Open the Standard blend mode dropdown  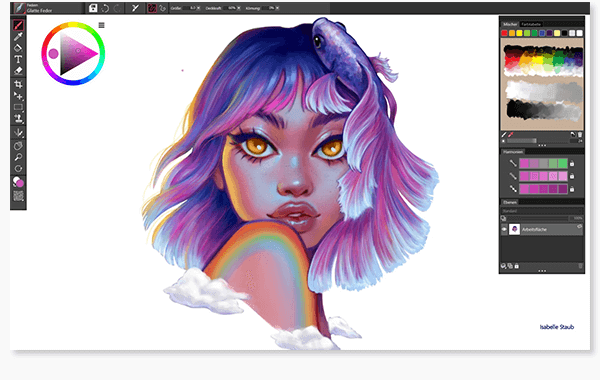542,211
